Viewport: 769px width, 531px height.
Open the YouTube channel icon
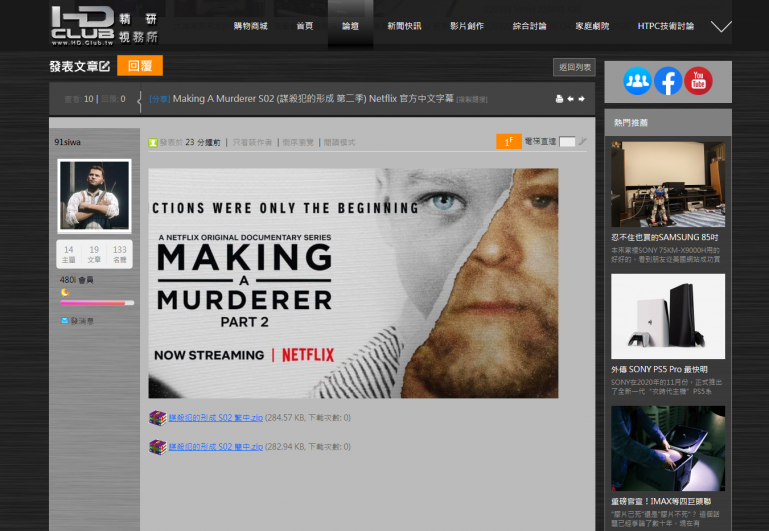(x=698, y=81)
